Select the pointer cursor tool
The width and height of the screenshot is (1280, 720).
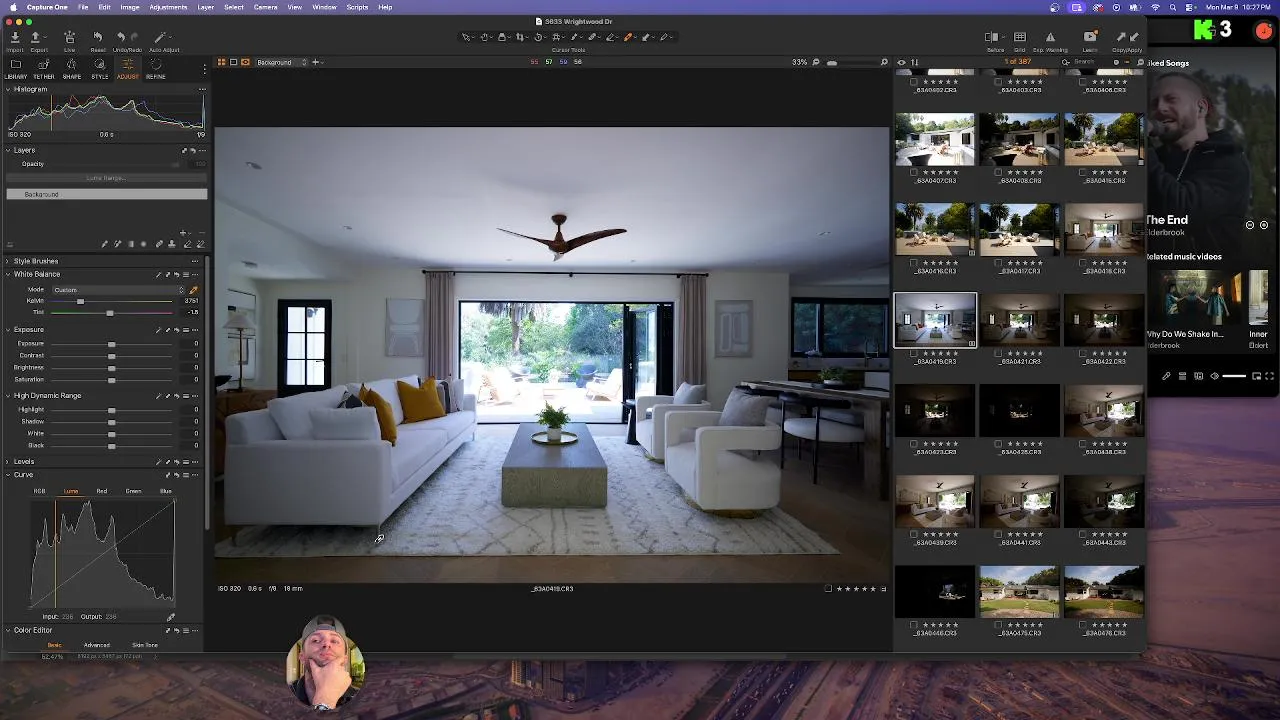[x=466, y=37]
